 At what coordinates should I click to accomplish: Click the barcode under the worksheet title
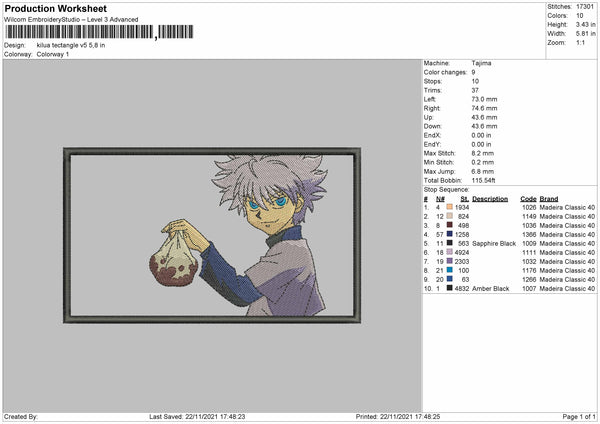point(99,32)
